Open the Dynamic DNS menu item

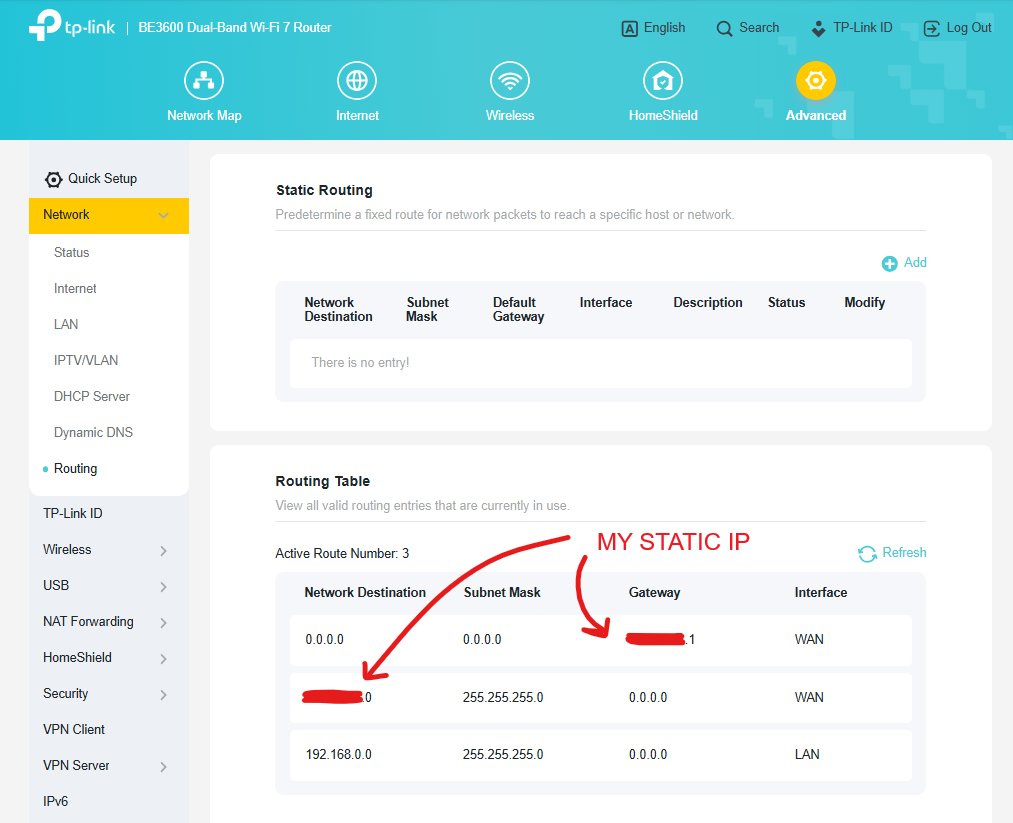(93, 432)
